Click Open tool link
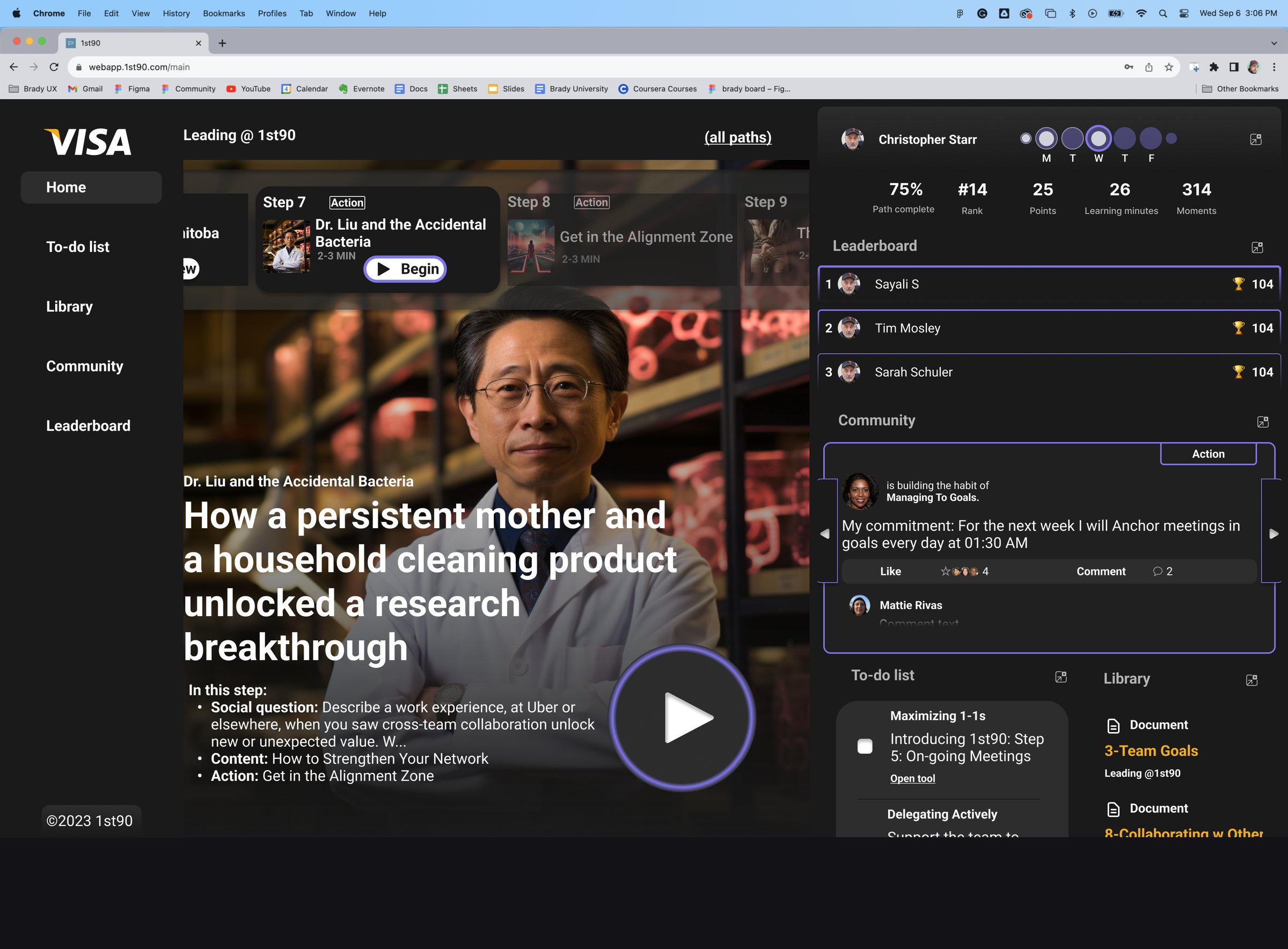The image size is (1288, 949). click(x=912, y=778)
